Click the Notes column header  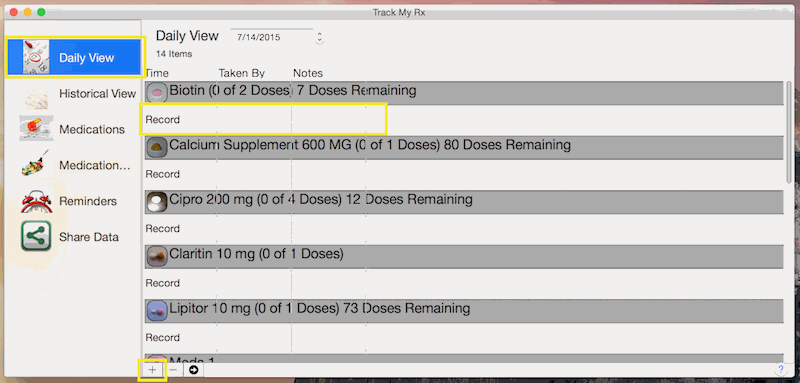pyautogui.click(x=308, y=73)
